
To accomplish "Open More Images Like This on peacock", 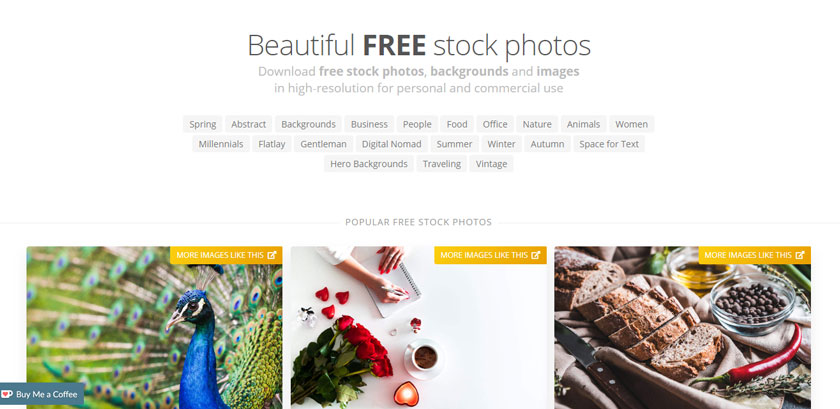I will [x=226, y=255].
